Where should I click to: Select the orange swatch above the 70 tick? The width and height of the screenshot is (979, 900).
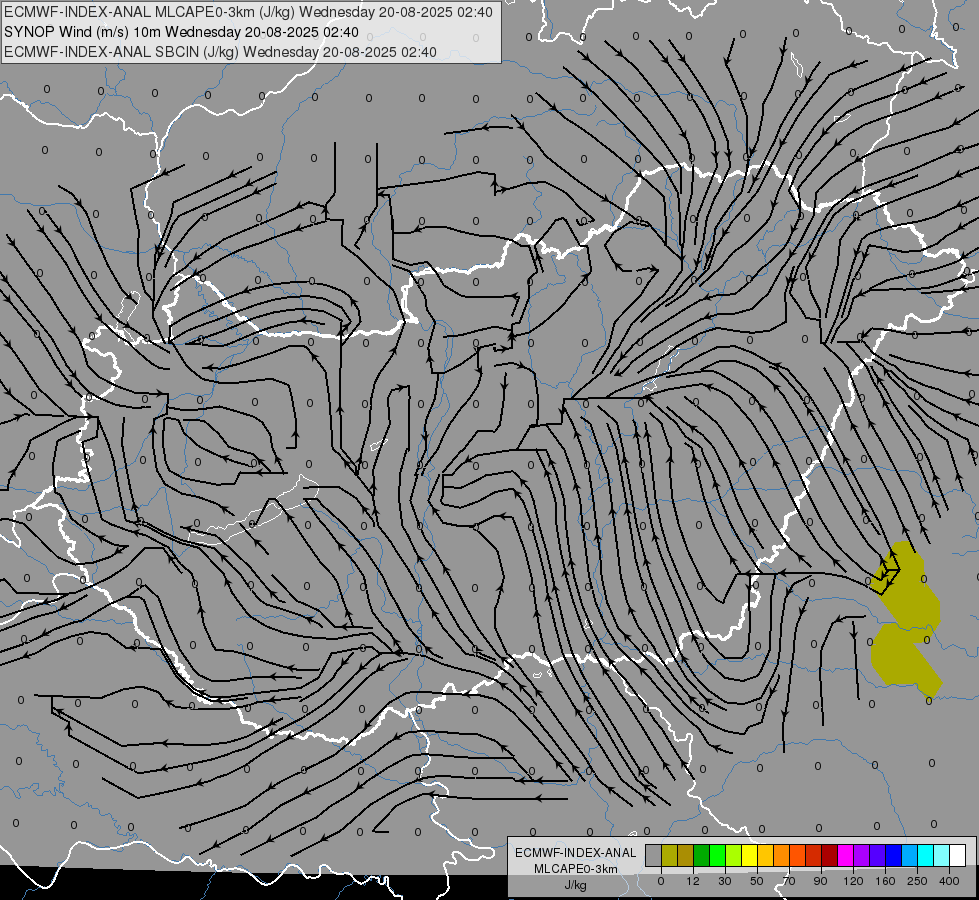pos(782,855)
